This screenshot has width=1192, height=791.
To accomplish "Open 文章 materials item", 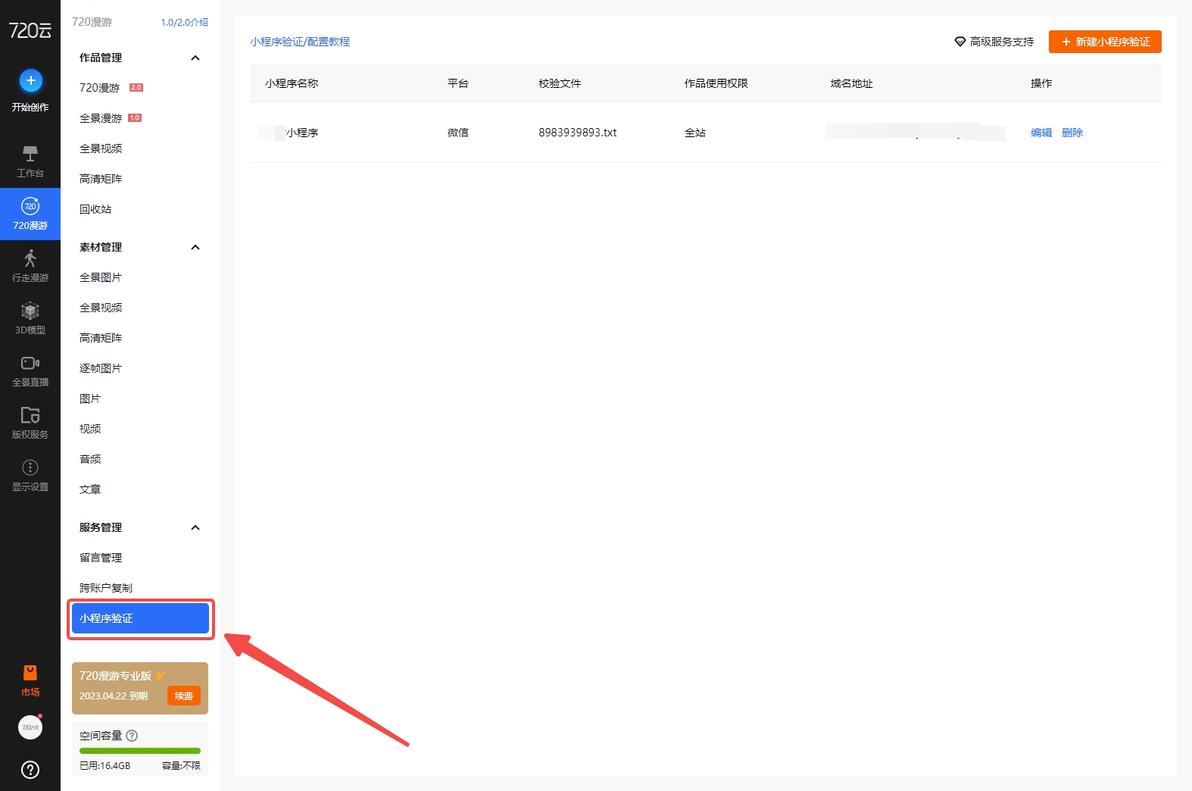I will point(90,490).
